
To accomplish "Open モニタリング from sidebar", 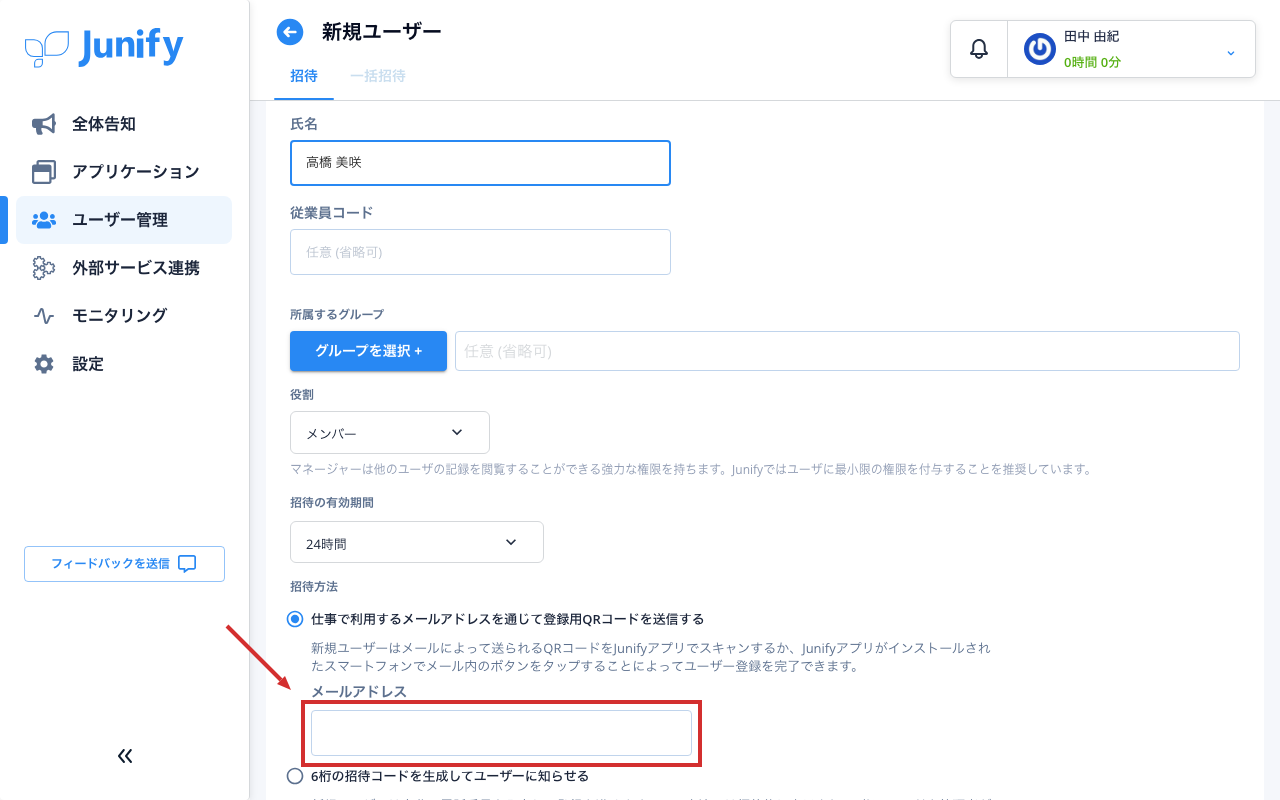I will click(x=124, y=316).
